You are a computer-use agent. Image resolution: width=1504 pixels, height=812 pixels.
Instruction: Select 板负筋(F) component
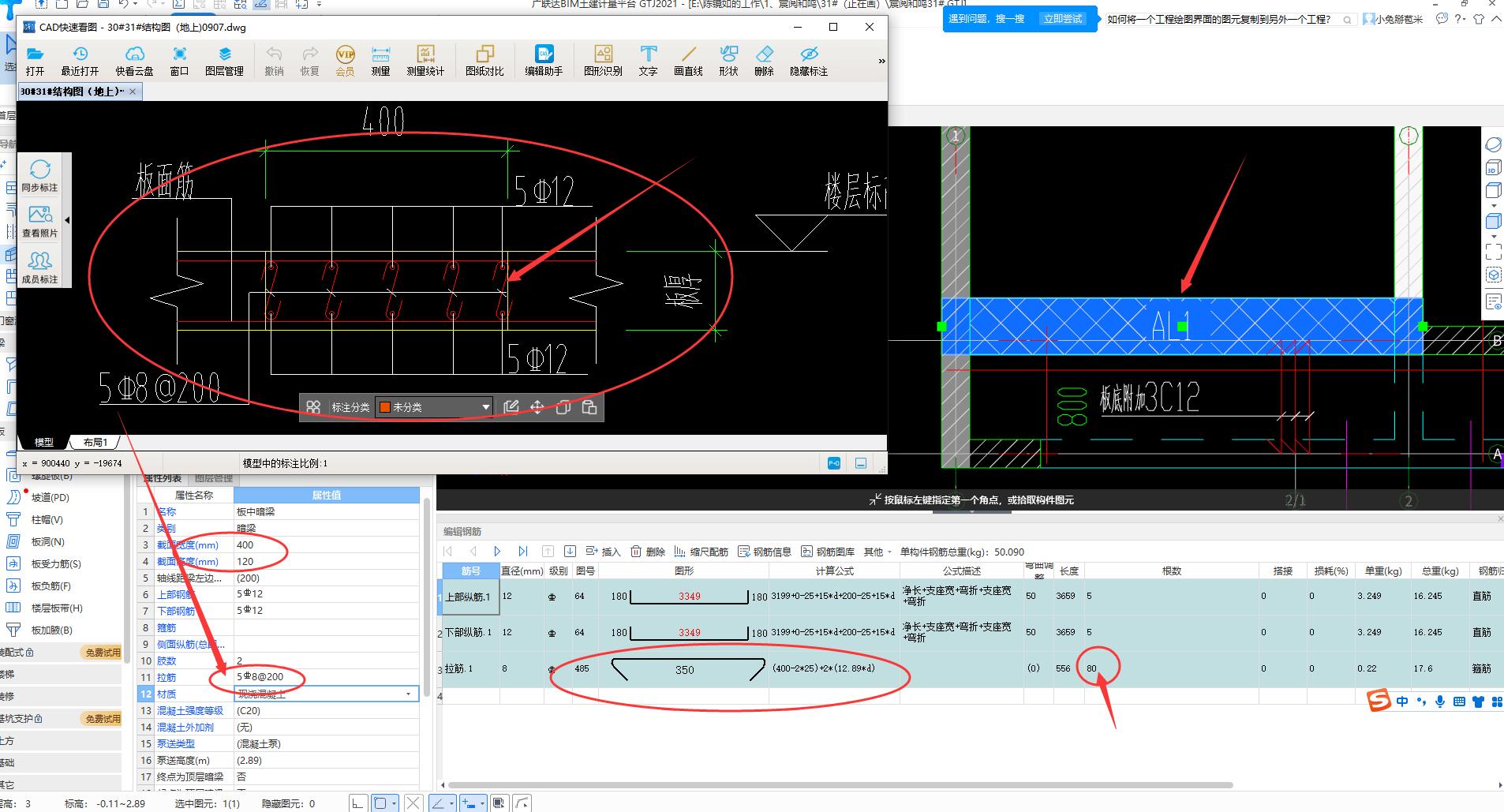(51, 586)
